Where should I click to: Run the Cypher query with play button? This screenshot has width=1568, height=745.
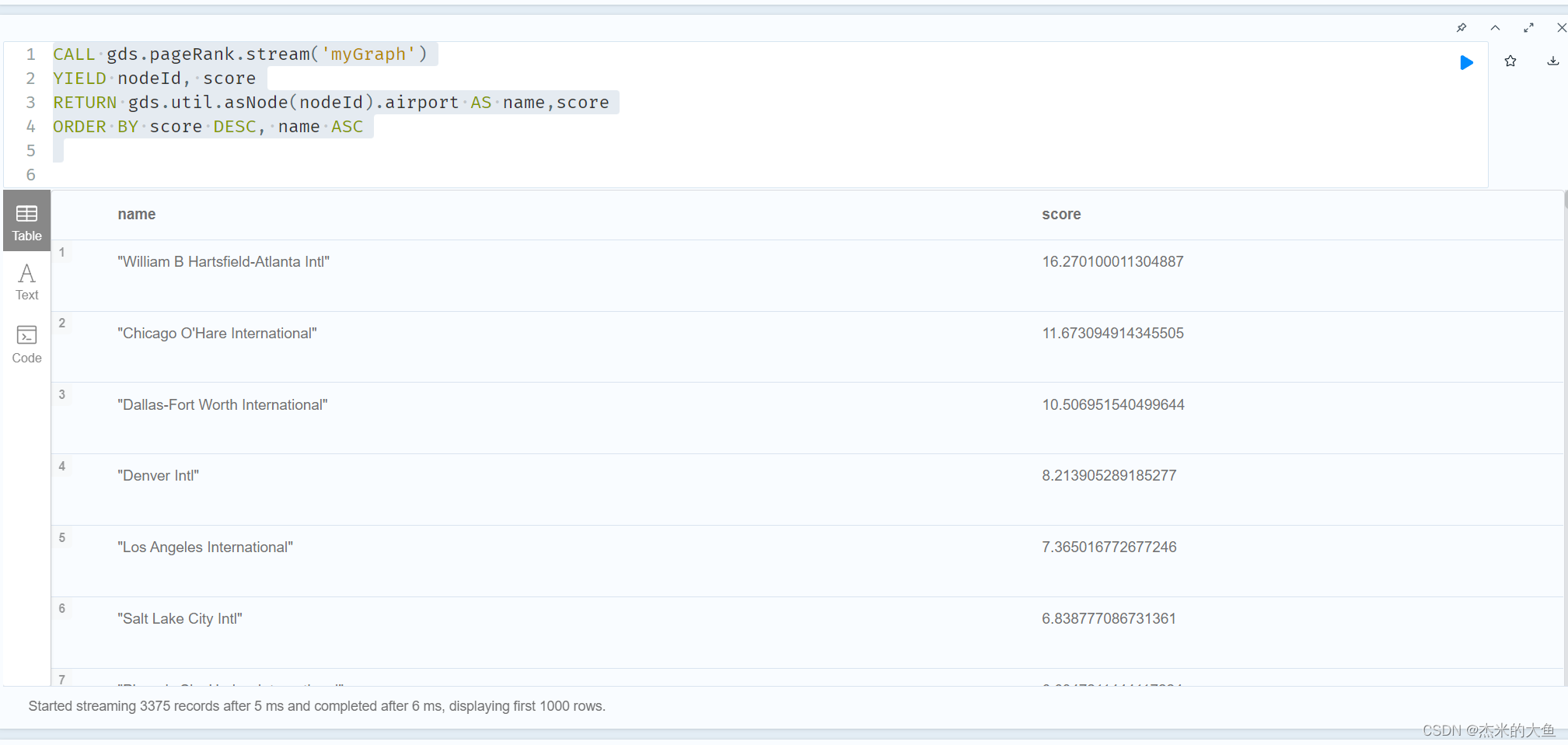coord(1467,62)
